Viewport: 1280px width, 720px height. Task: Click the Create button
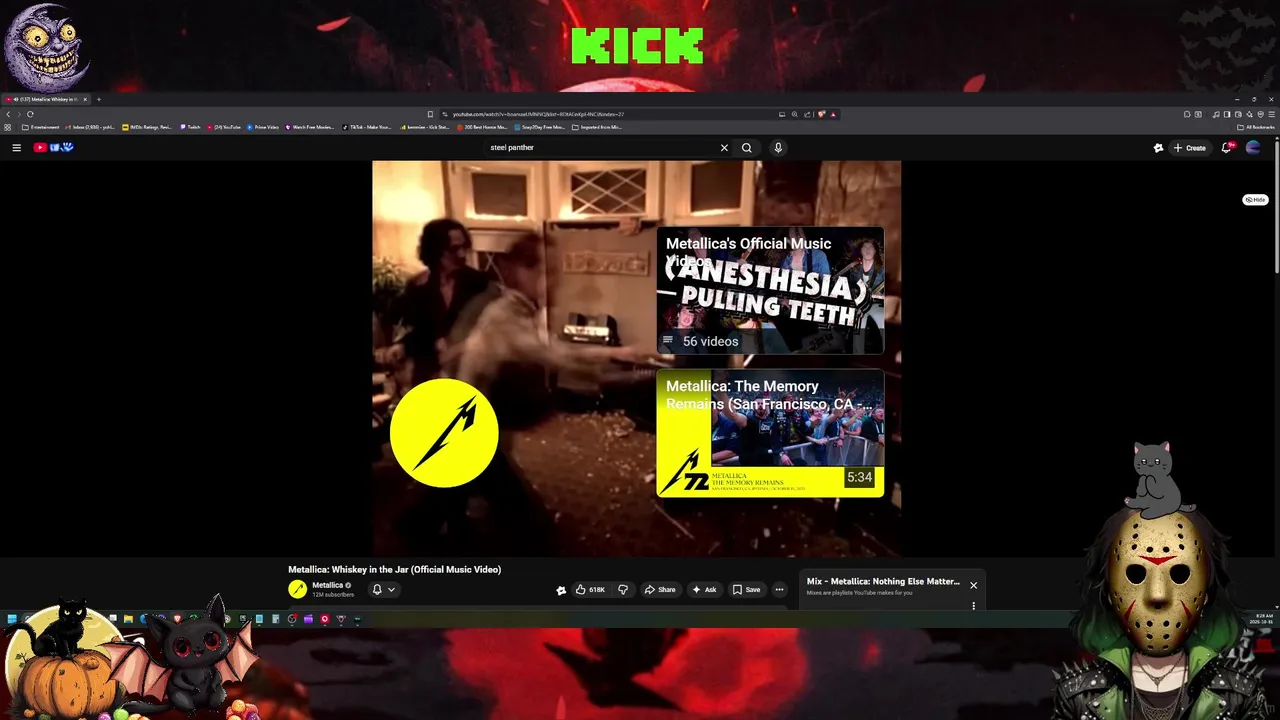[1190, 147]
